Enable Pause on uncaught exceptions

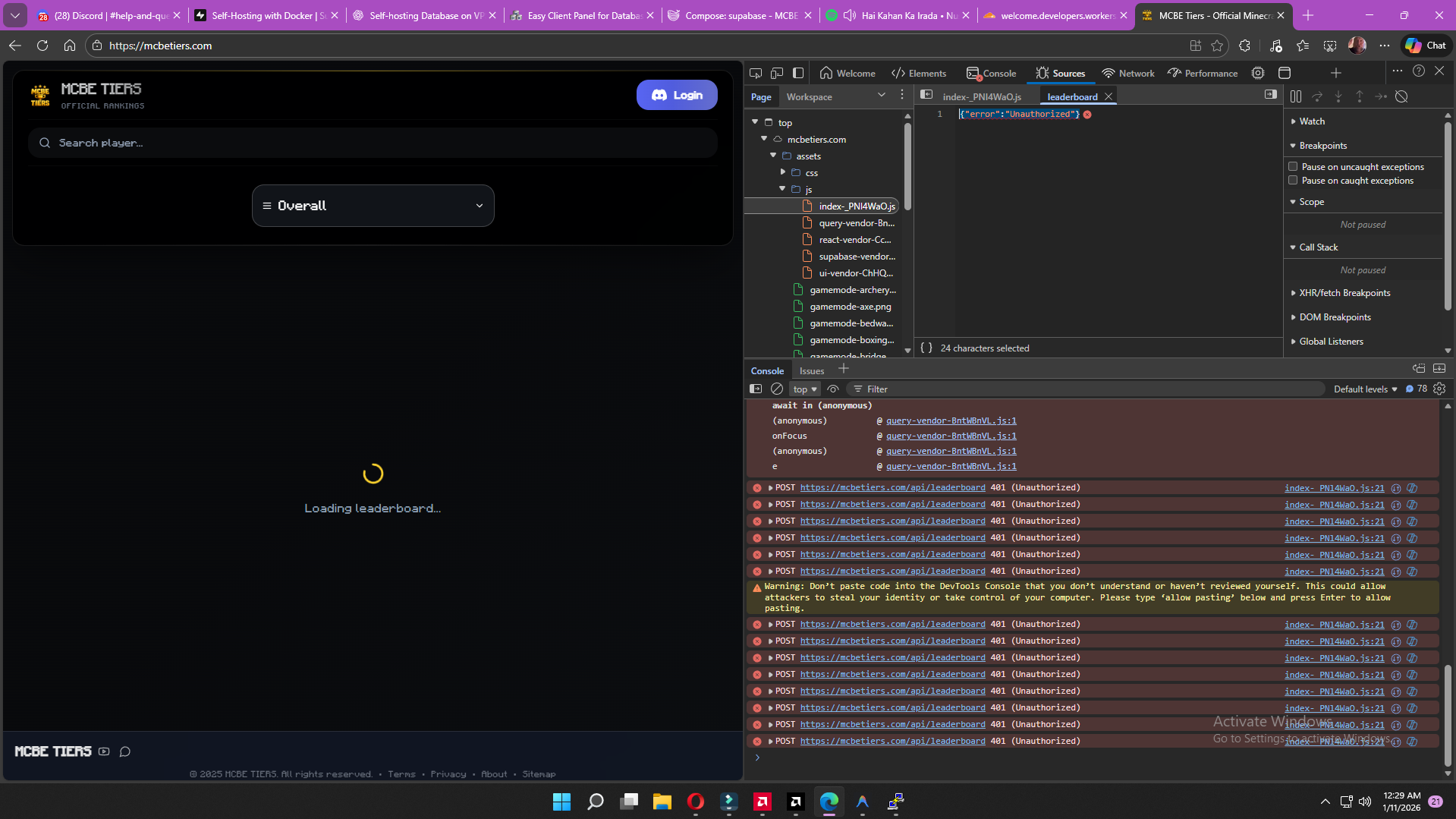(x=1294, y=166)
